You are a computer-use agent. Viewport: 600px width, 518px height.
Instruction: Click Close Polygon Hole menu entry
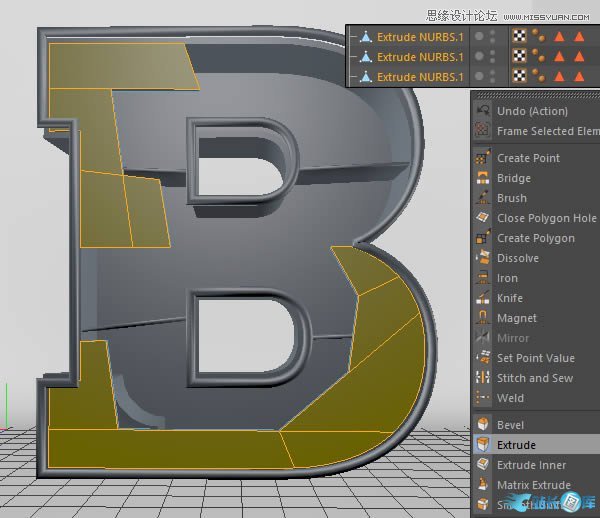[x=546, y=218]
